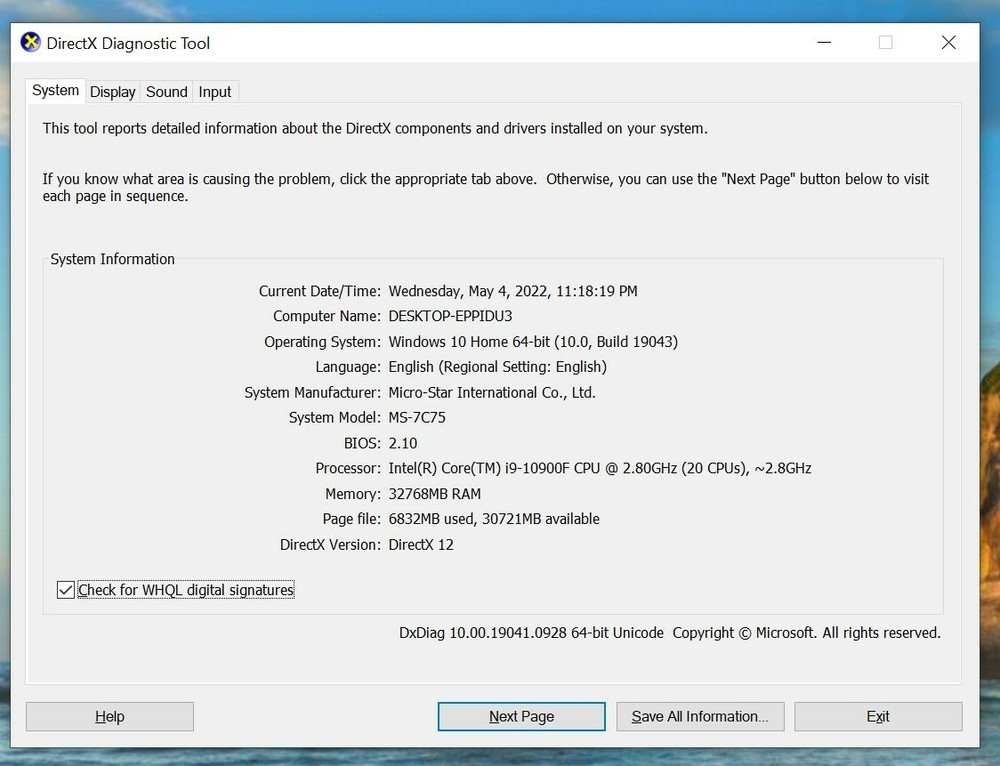Click Save All Information button
This screenshot has height=766, width=1000.
coord(699,716)
